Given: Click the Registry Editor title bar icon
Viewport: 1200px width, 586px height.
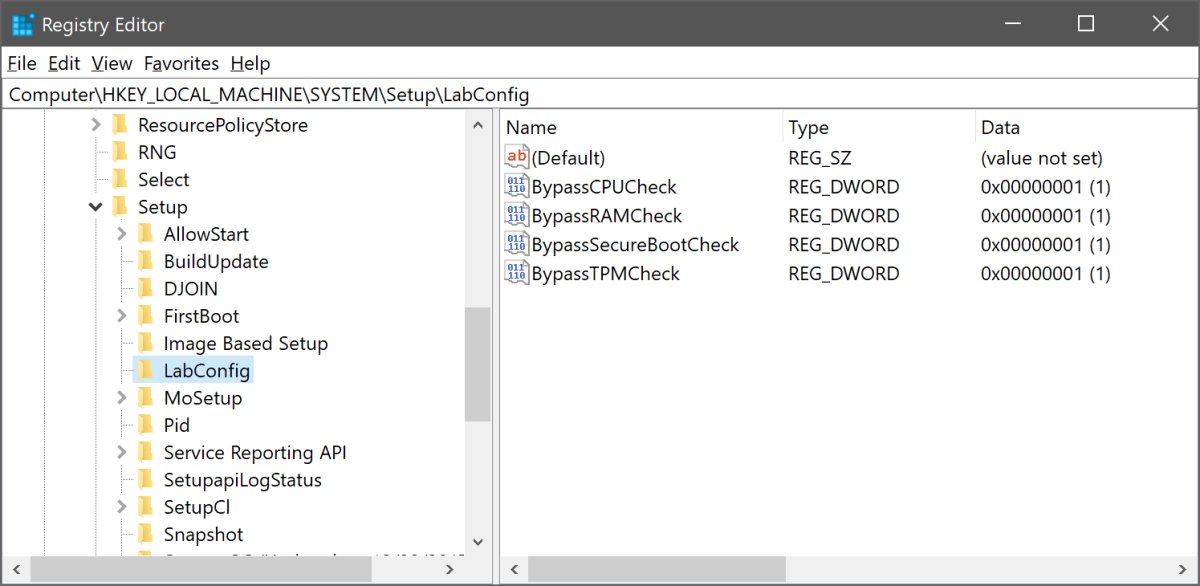Looking at the screenshot, I should click(x=22, y=25).
